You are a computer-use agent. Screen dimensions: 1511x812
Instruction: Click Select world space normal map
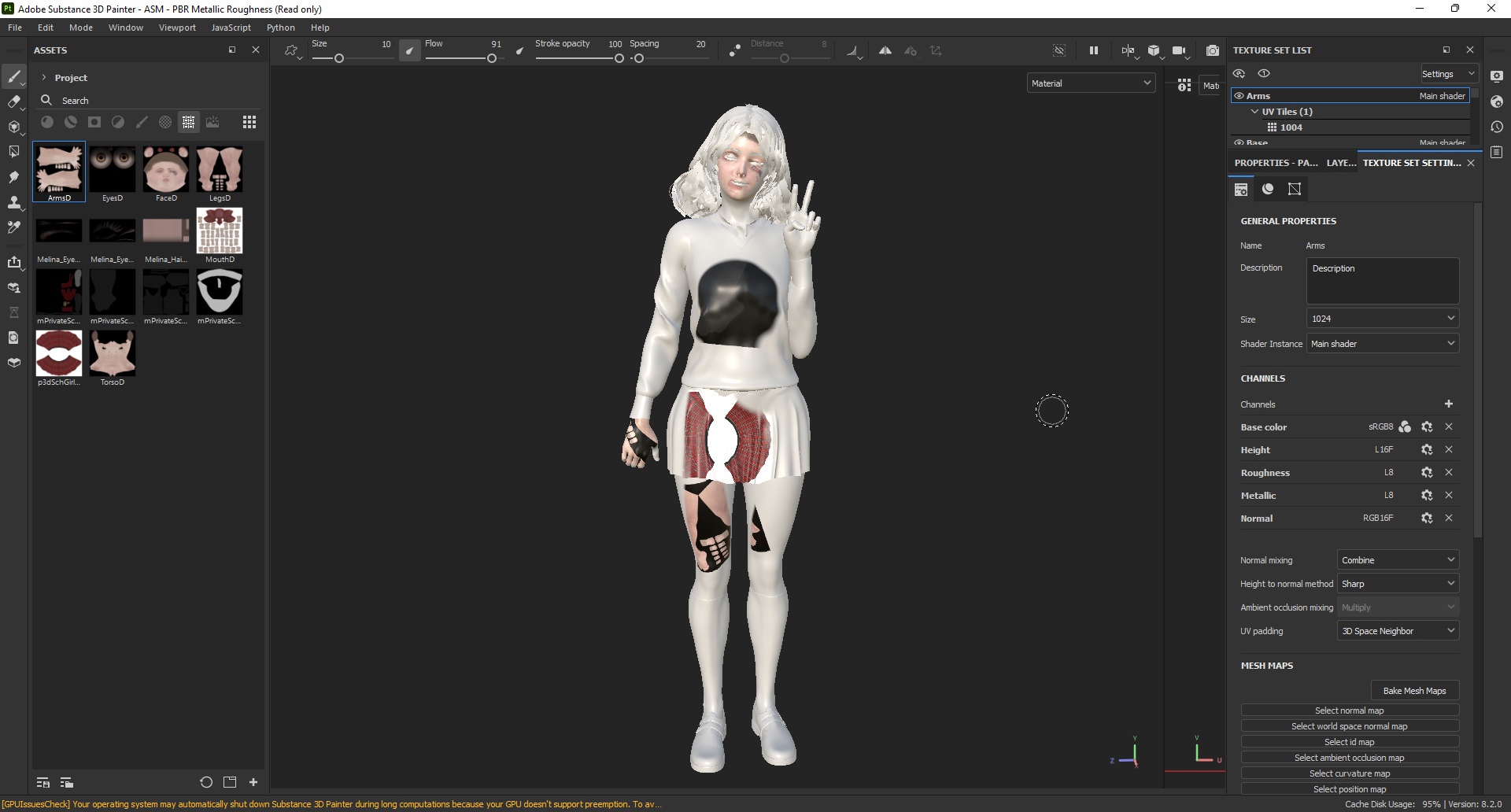pyautogui.click(x=1350, y=726)
